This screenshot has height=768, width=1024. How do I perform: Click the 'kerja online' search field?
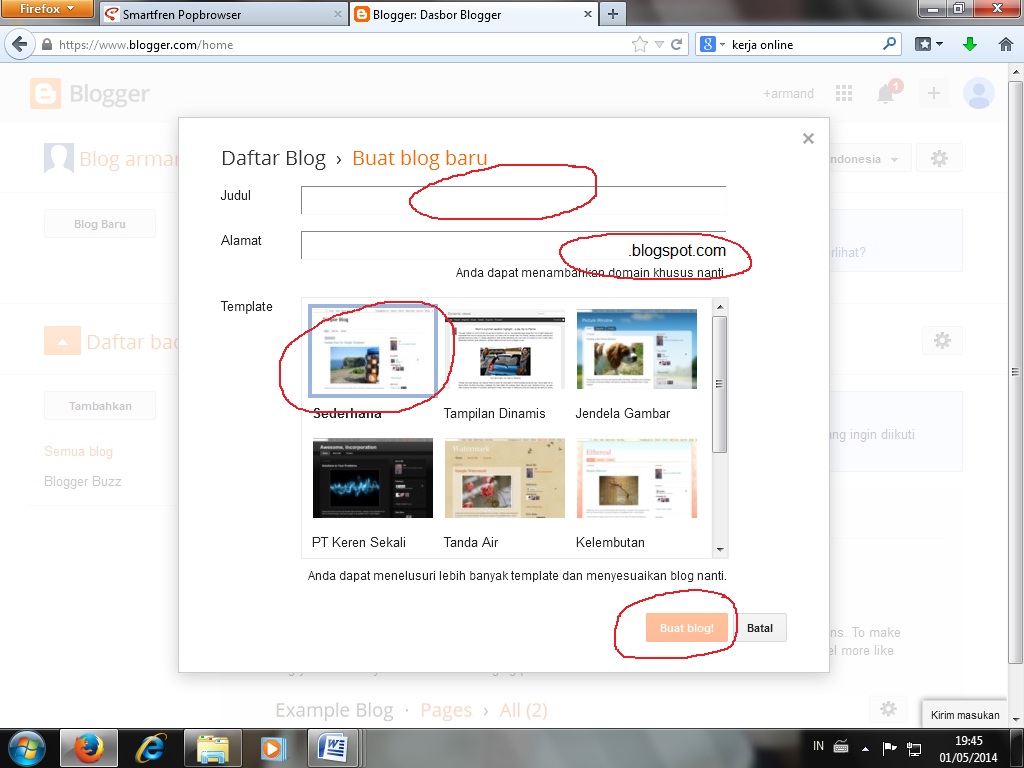[x=805, y=44]
